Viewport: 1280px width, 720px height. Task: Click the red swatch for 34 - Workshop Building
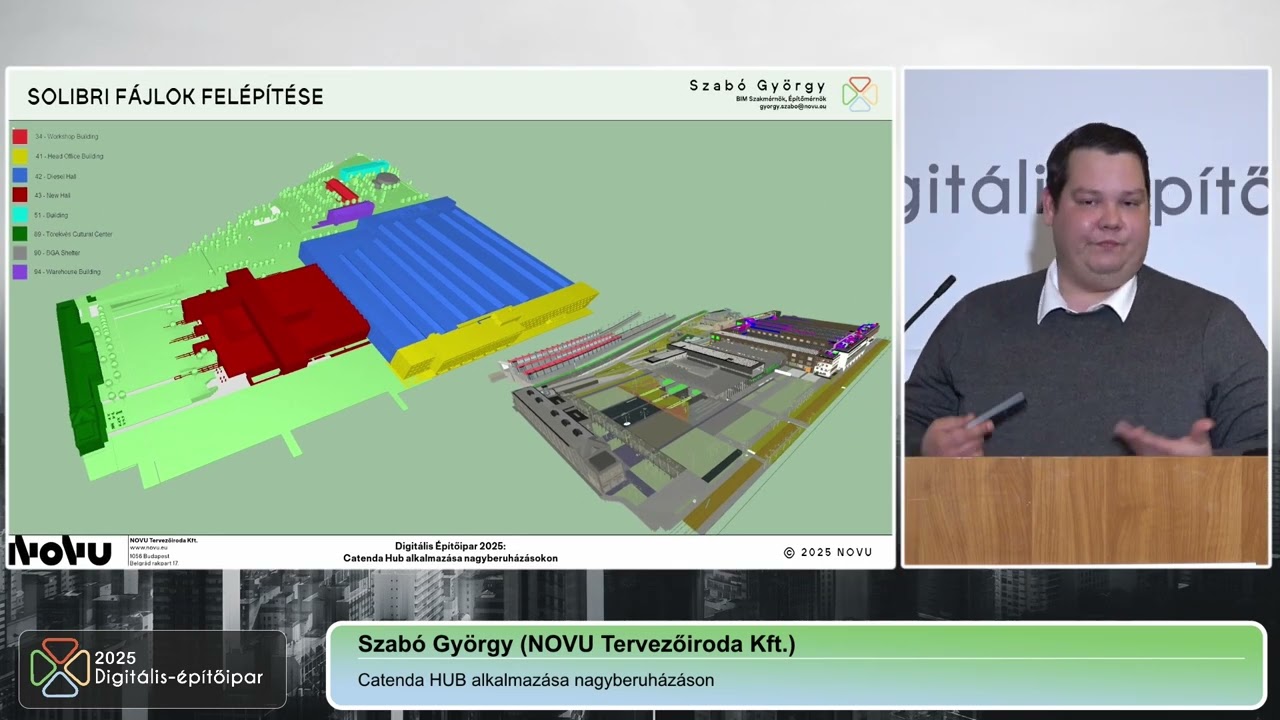(x=19, y=136)
